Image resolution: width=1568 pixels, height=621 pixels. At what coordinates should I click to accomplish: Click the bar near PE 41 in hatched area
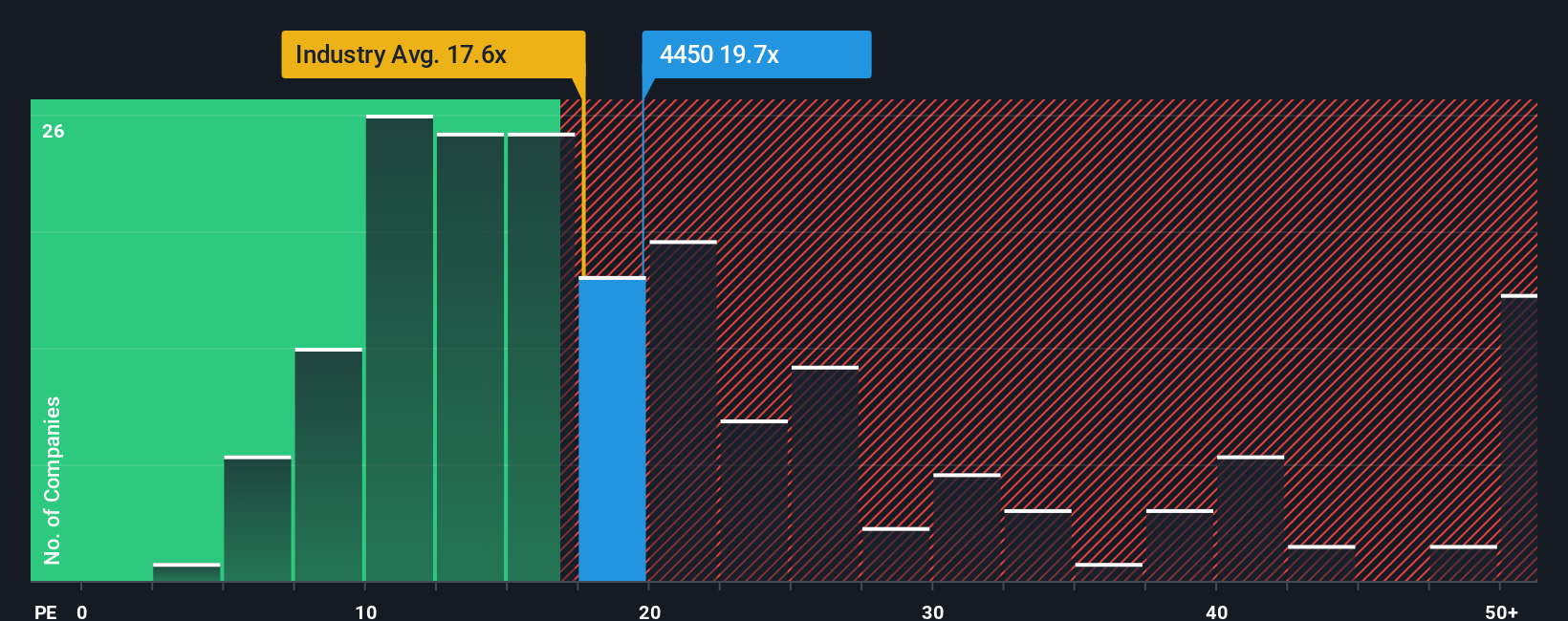click(x=1251, y=519)
